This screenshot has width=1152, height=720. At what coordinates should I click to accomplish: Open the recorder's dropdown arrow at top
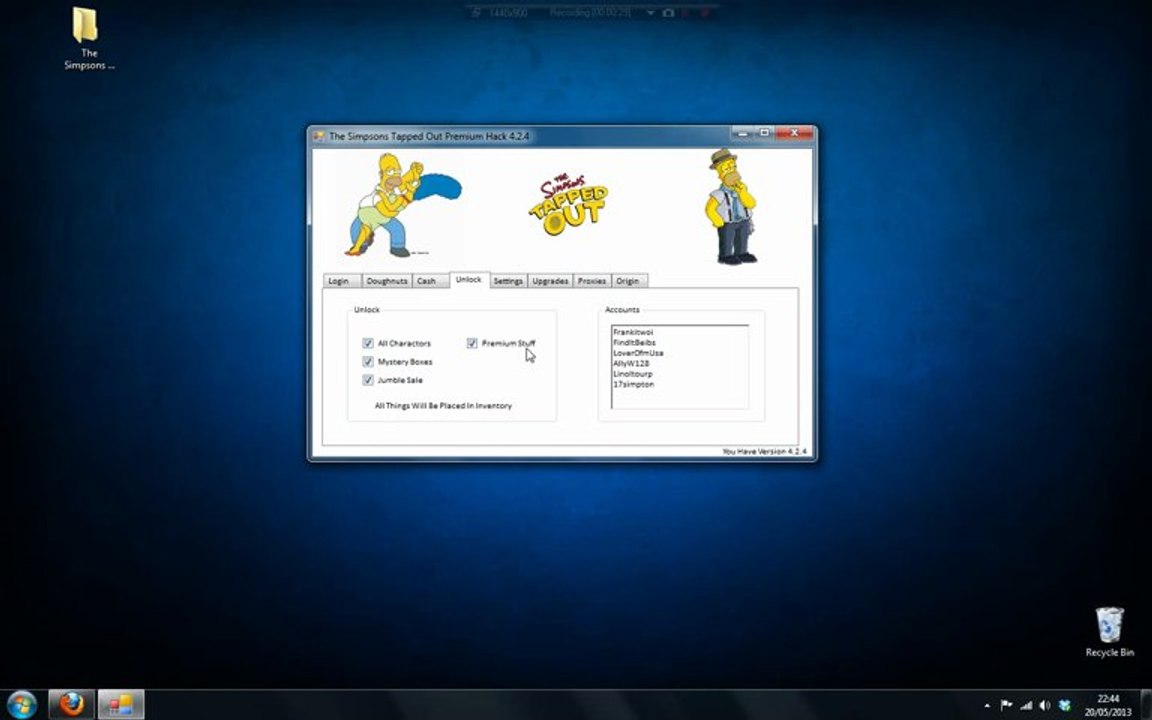[x=650, y=13]
